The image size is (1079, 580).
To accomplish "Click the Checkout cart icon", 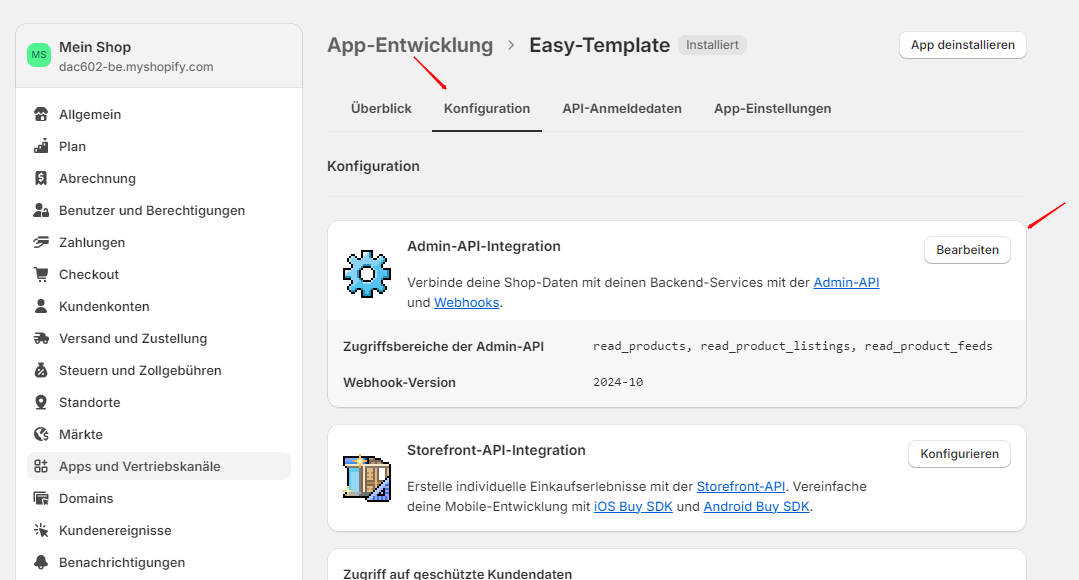I will pos(41,274).
